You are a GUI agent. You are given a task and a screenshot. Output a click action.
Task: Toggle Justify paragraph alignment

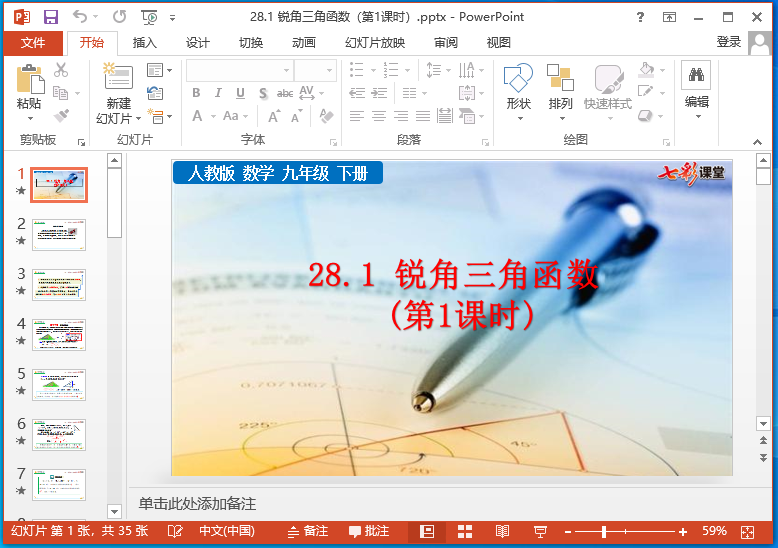coord(423,116)
